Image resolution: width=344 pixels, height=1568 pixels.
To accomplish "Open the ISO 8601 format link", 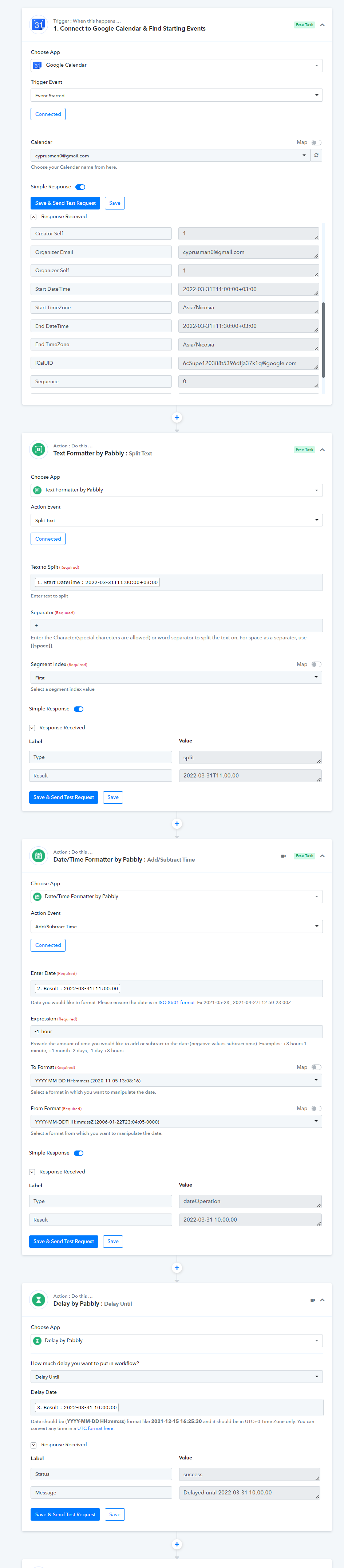I will tap(176, 1003).
